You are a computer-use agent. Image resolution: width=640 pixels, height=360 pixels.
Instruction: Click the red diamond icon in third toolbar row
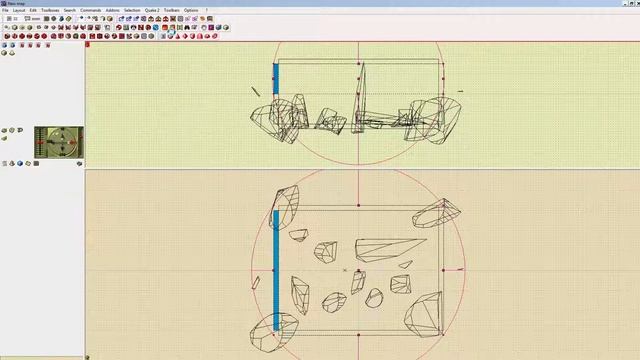pos(185,36)
